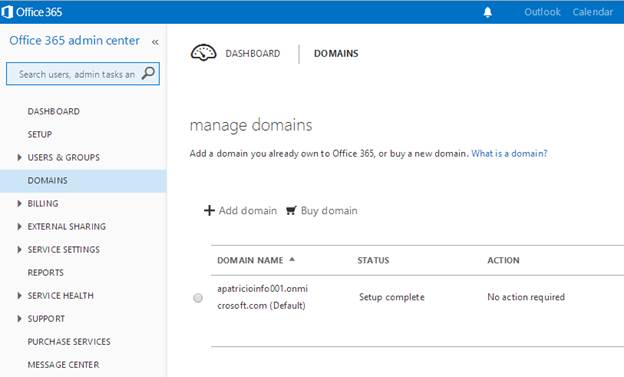
Task: Open Reports in the left navigation
Action: point(46,273)
